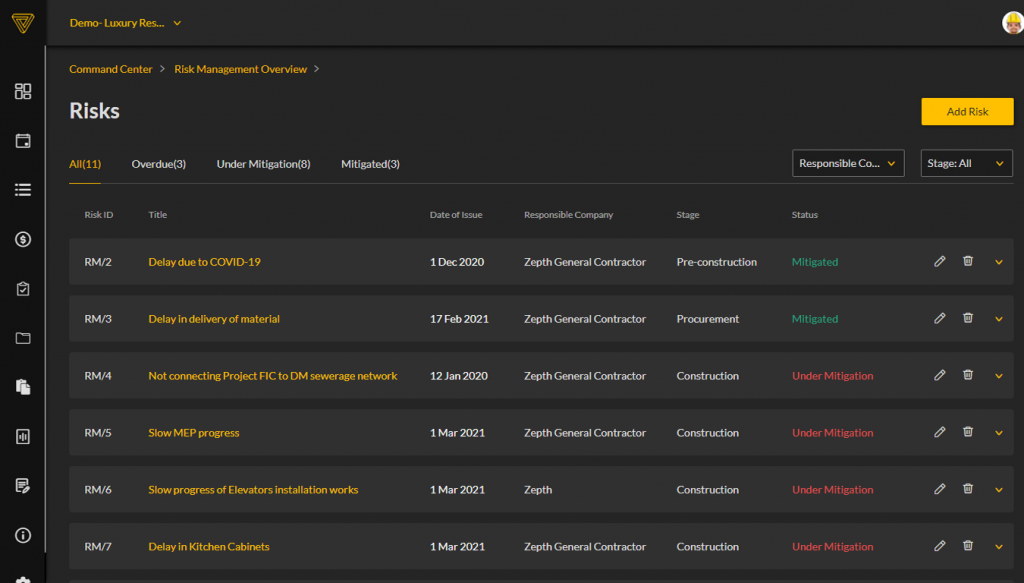Screen dimensions: 1024x583
Task: Open the calendar icon in sidebar
Action: pos(23,141)
